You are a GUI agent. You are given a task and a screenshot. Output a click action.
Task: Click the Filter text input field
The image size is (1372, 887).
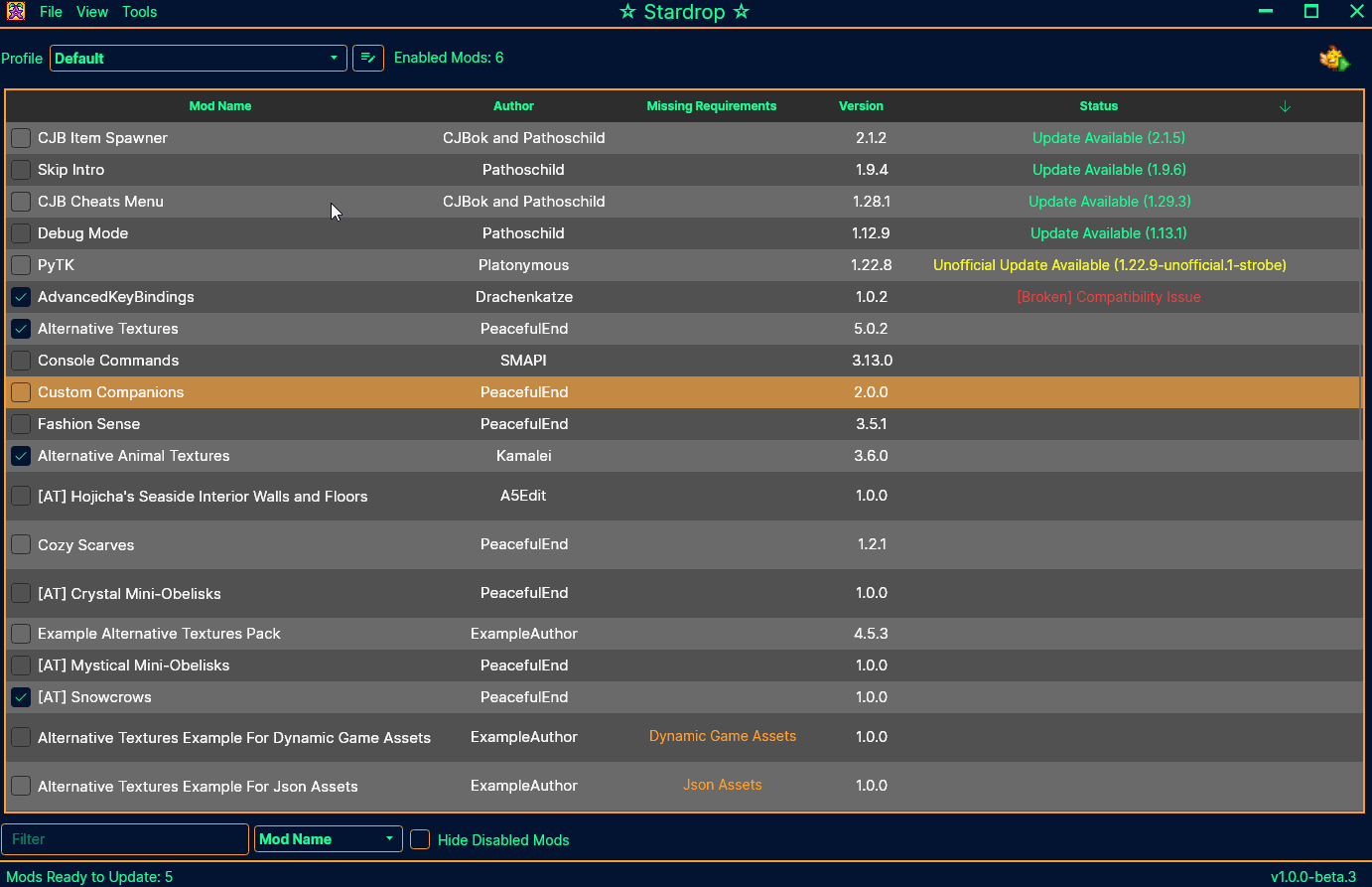coord(125,839)
